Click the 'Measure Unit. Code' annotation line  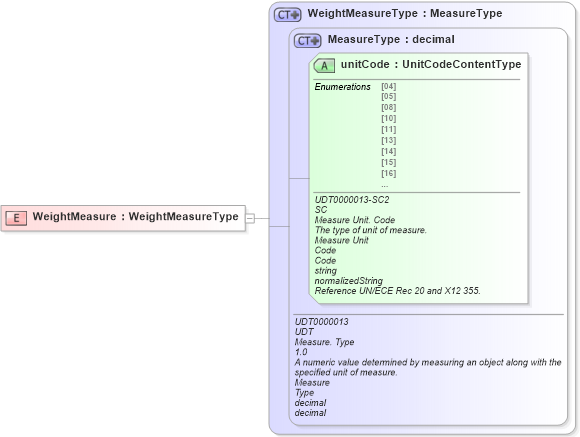tap(355, 220)
